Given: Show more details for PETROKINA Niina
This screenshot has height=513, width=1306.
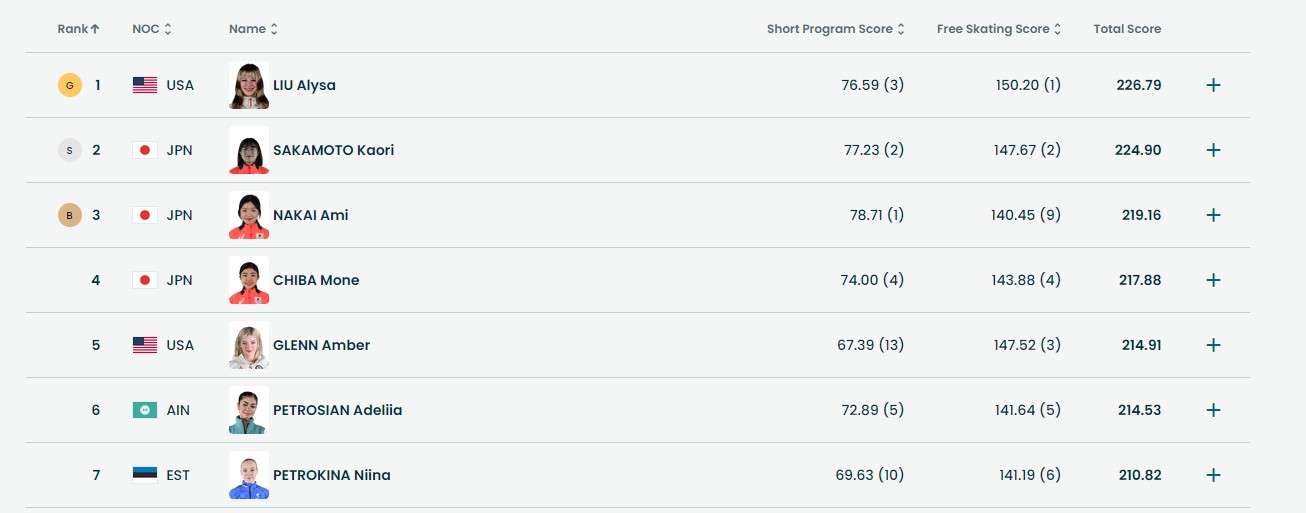Looking at the screenshot, I should pos(1213,475).
